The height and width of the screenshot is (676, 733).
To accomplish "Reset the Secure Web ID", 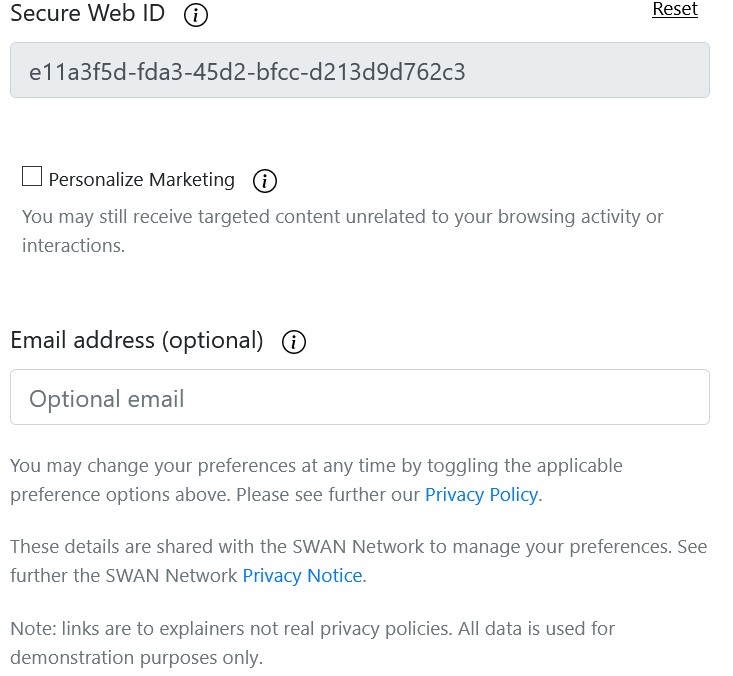I will point(674,9).
